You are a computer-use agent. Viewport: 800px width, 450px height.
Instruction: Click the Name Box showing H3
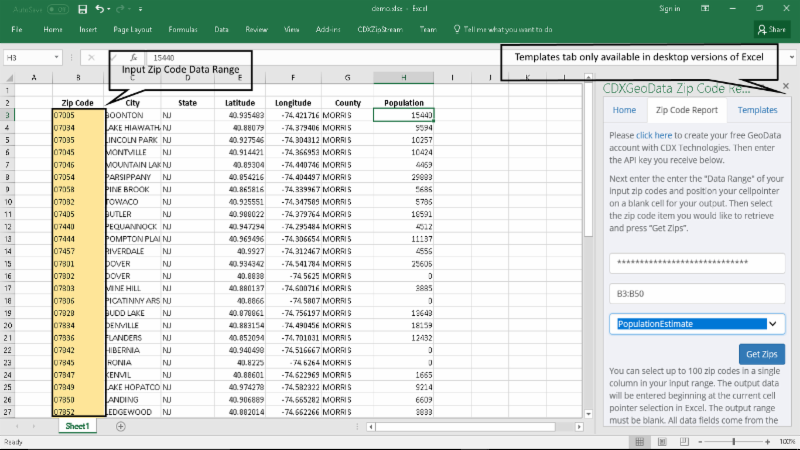(28, 58)
